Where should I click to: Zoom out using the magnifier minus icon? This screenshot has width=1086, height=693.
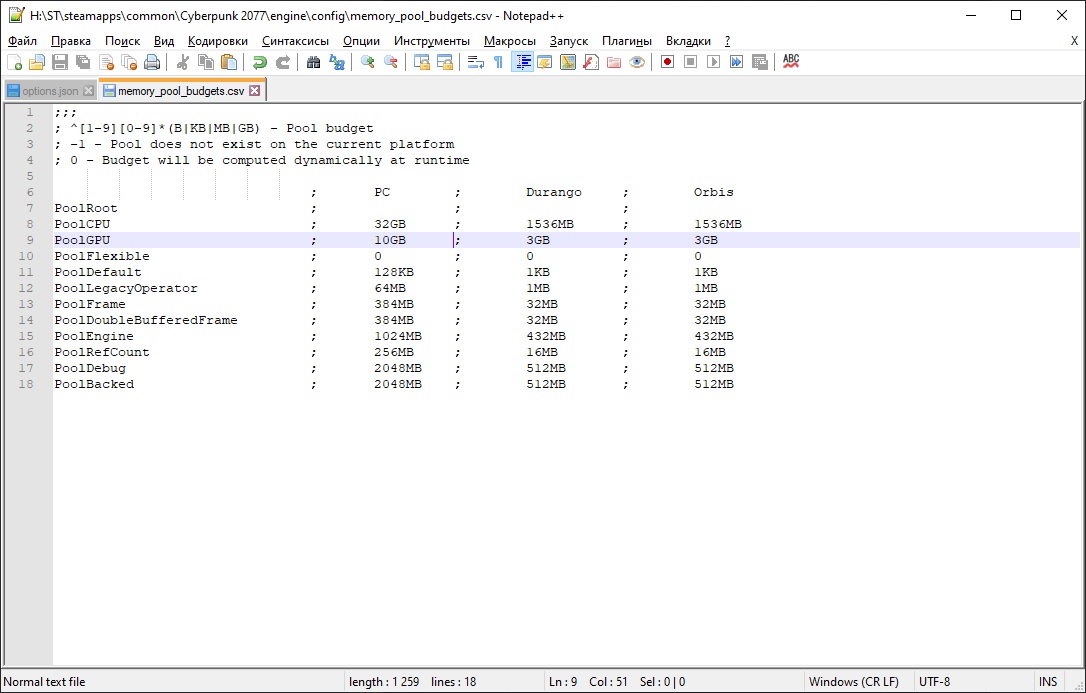pos(391,62)
